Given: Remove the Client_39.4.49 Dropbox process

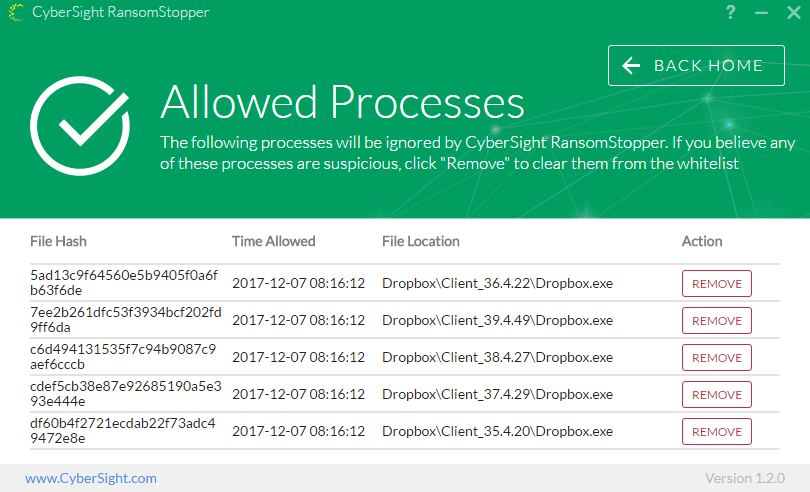Looking at the screenshot, I should [716, 320].
